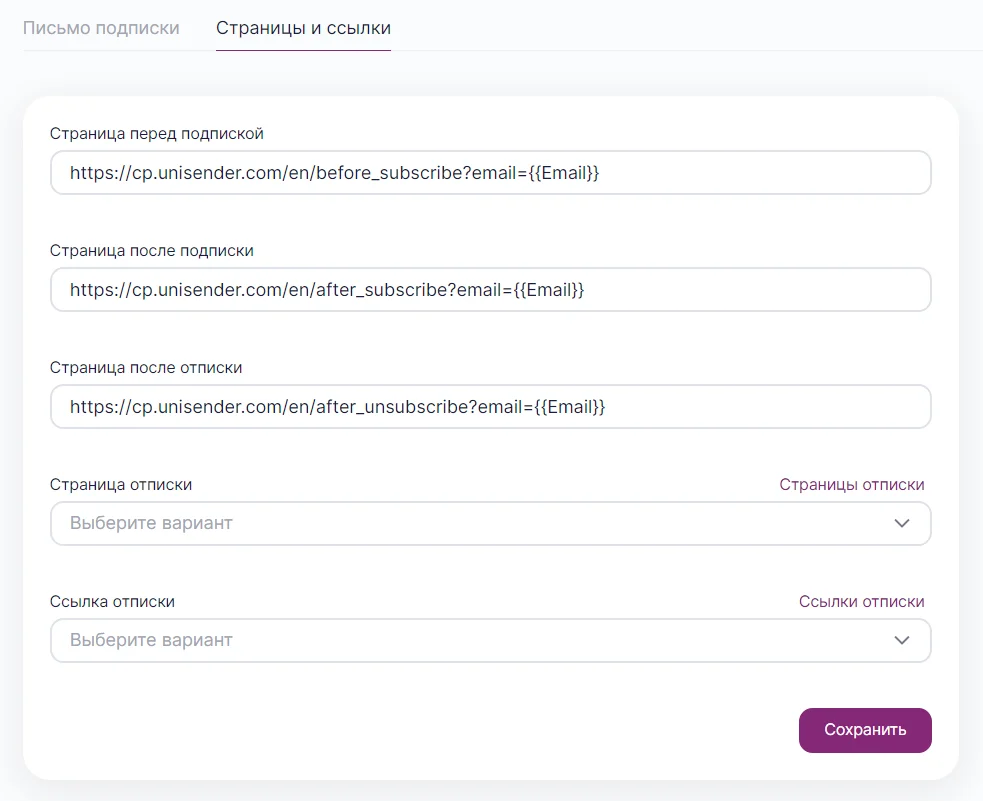
Task: Expand chevron arrow in 'Страница отписки' dropdown
Action: (902, 523)
